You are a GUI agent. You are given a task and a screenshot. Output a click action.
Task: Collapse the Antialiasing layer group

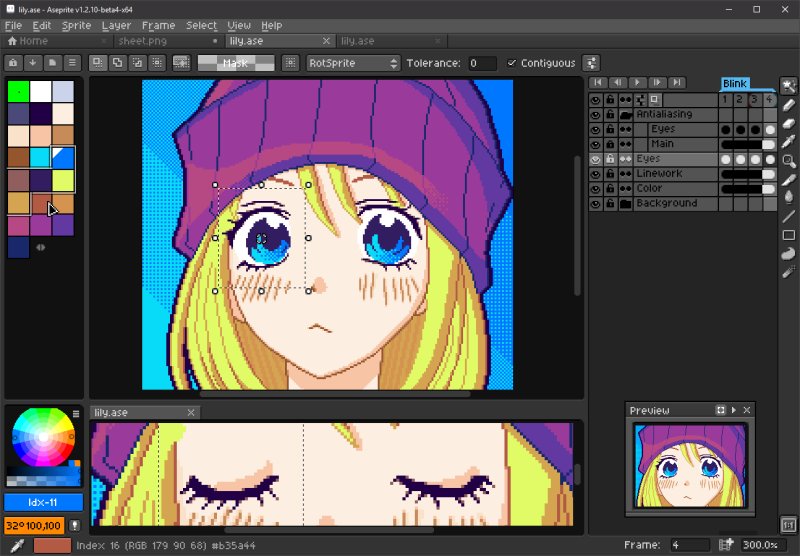[x=626, y=115]
